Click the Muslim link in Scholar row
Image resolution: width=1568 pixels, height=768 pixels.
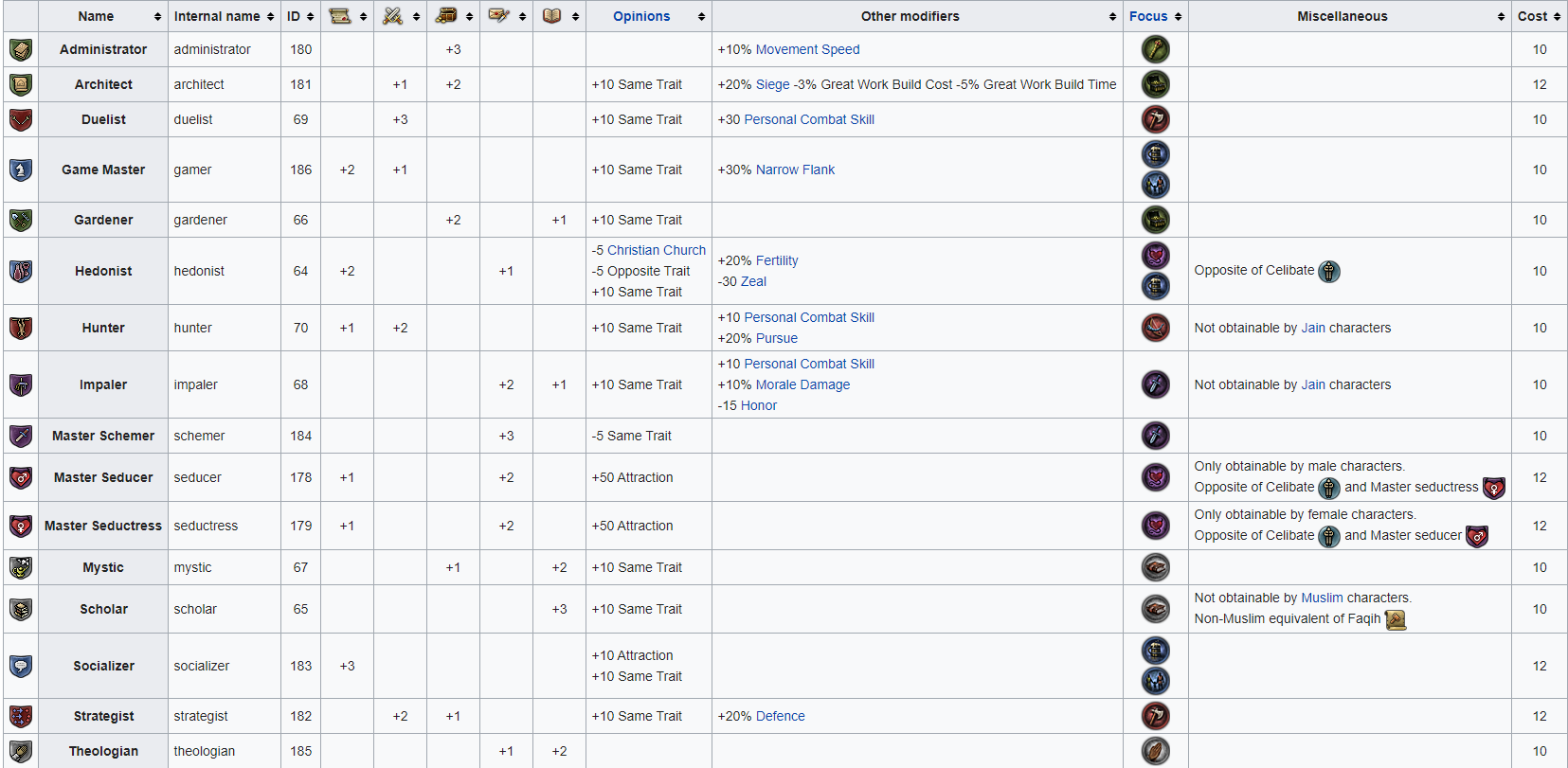1322,598
